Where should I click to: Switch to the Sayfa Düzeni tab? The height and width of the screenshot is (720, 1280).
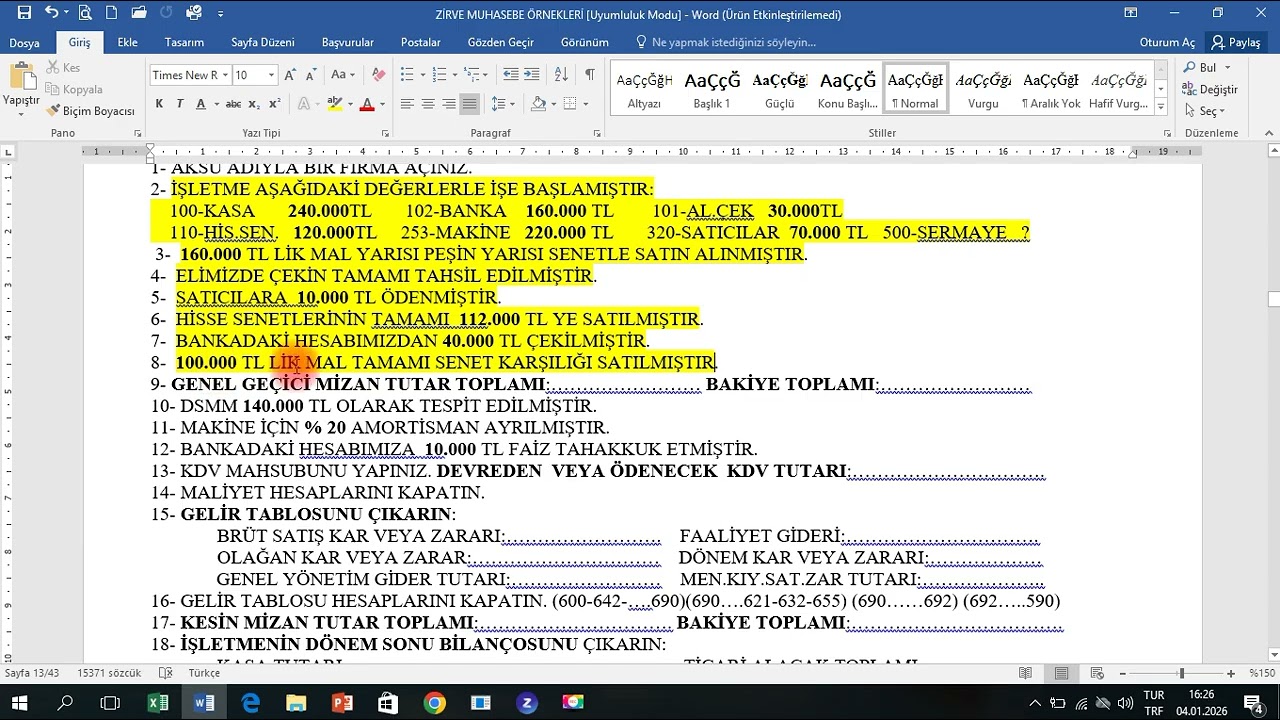263,42
